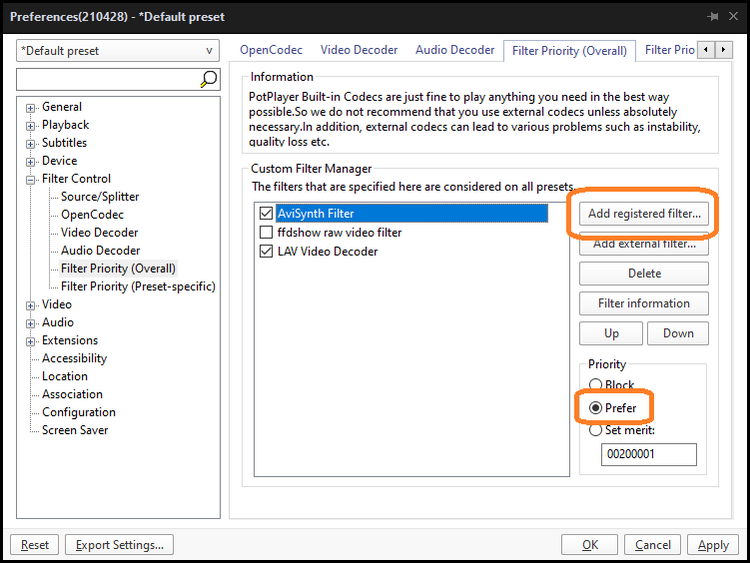Open Screen Saver tree item
This screenshot has width=750, height=563.
(75, 430)
